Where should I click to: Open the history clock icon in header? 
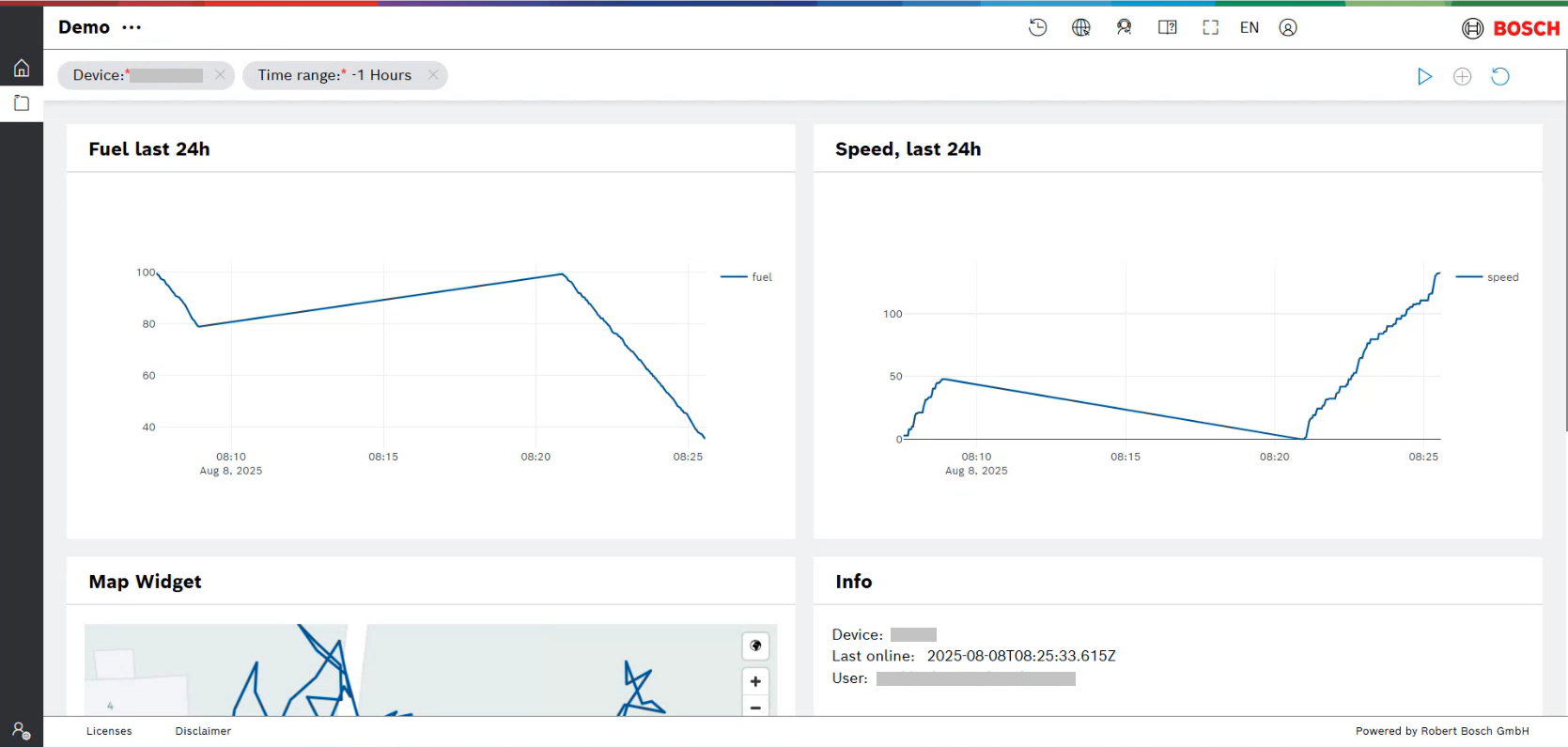coord(1037,27)
